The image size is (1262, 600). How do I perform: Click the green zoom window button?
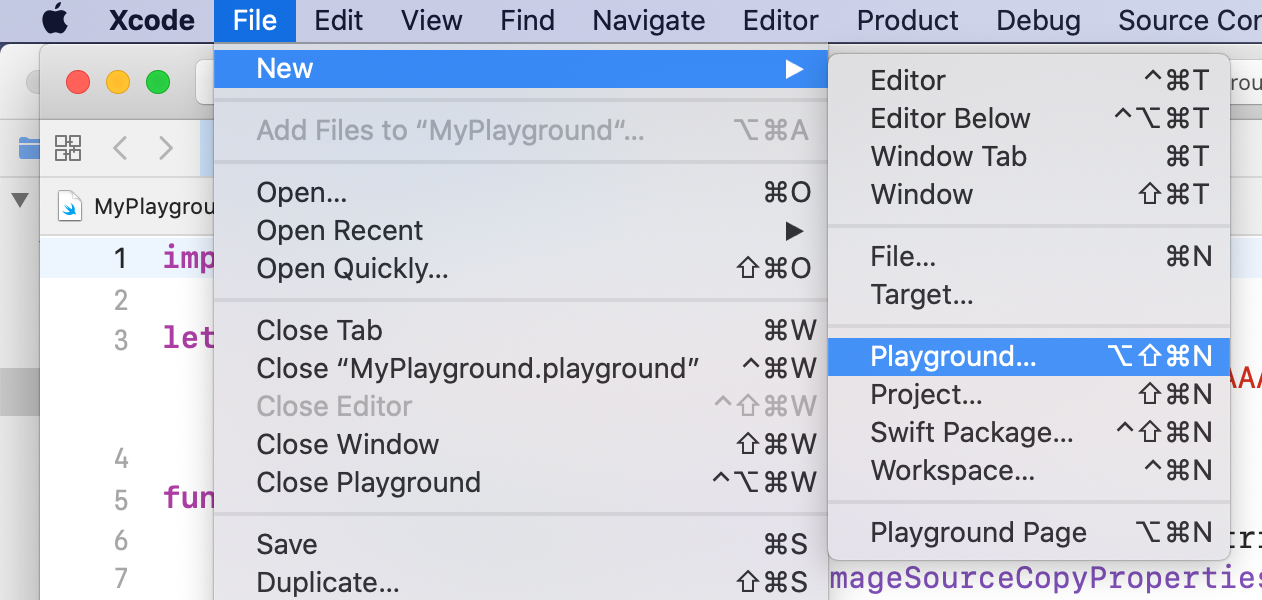(x=158, y=82)
